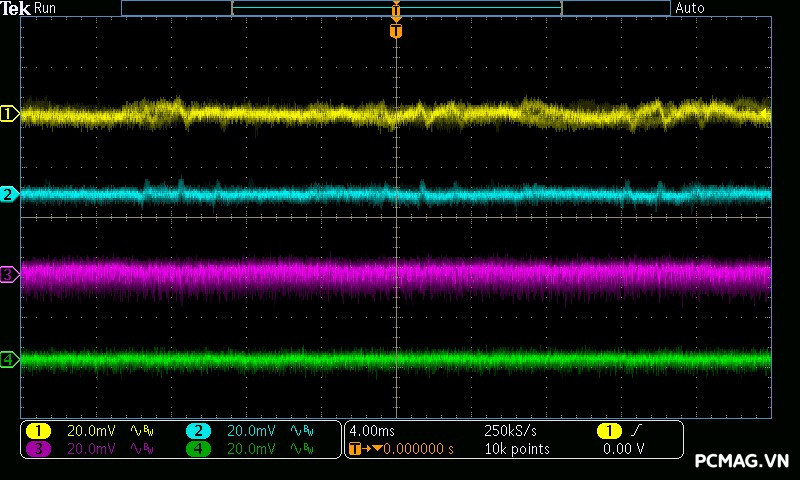
Task: Click the Tek logo in the corner
Action: click(x=15, y=8)
